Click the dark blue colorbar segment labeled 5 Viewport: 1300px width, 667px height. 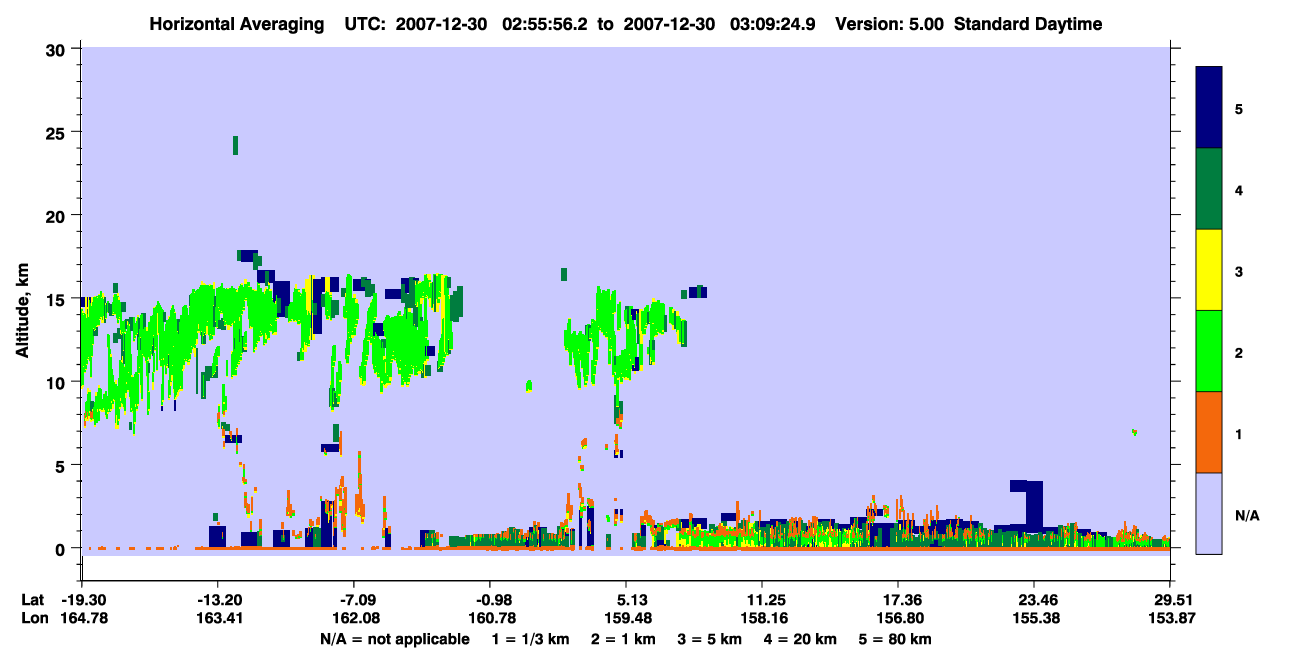(1209, 108)
